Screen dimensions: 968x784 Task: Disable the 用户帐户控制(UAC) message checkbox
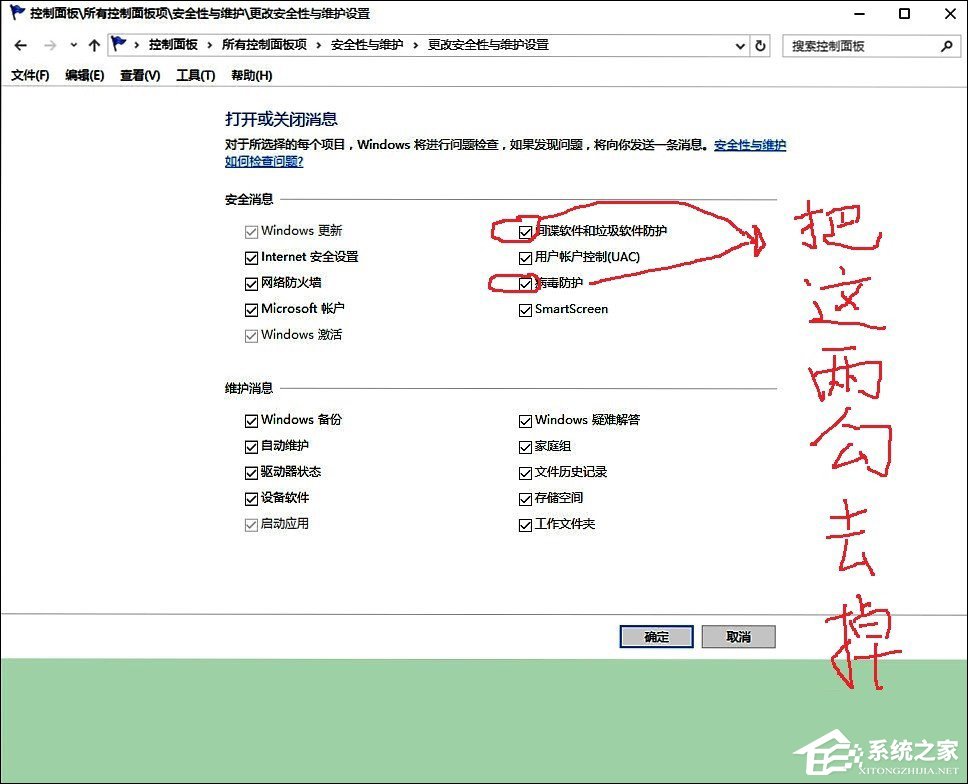point(525,257)
